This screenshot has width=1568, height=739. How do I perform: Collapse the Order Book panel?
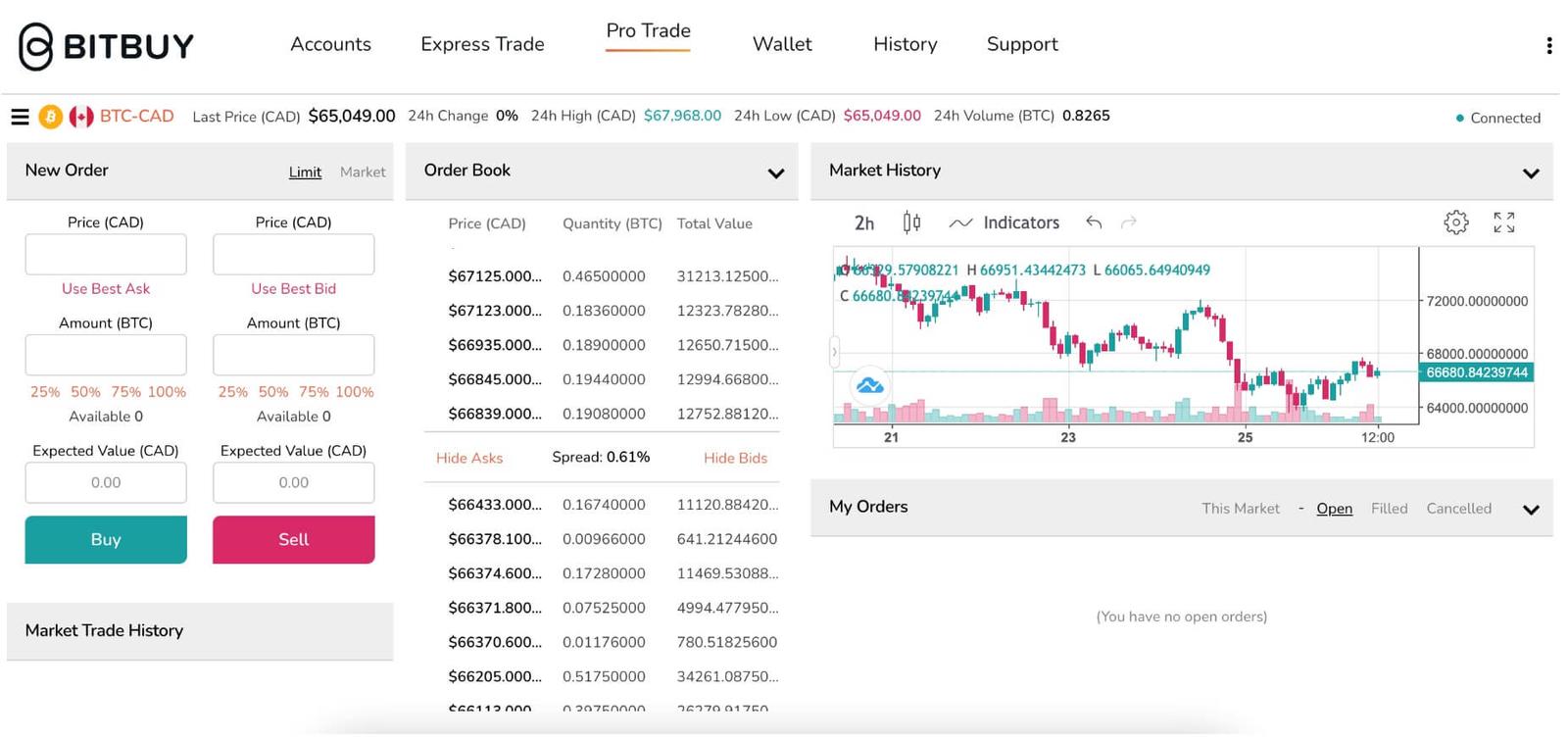click(776, 173)
